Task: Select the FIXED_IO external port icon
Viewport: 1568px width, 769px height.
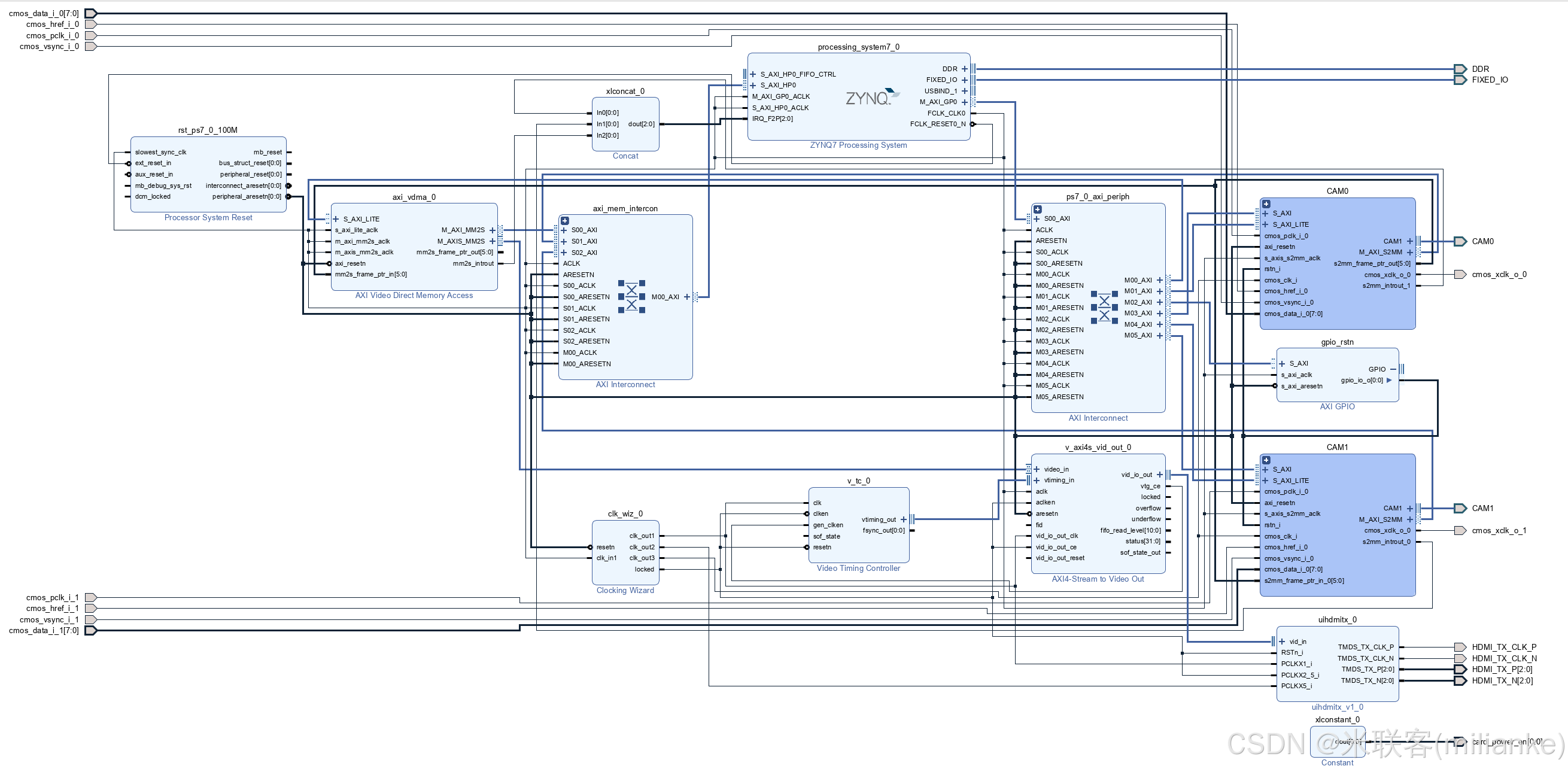Action: tap(1460, 80)
